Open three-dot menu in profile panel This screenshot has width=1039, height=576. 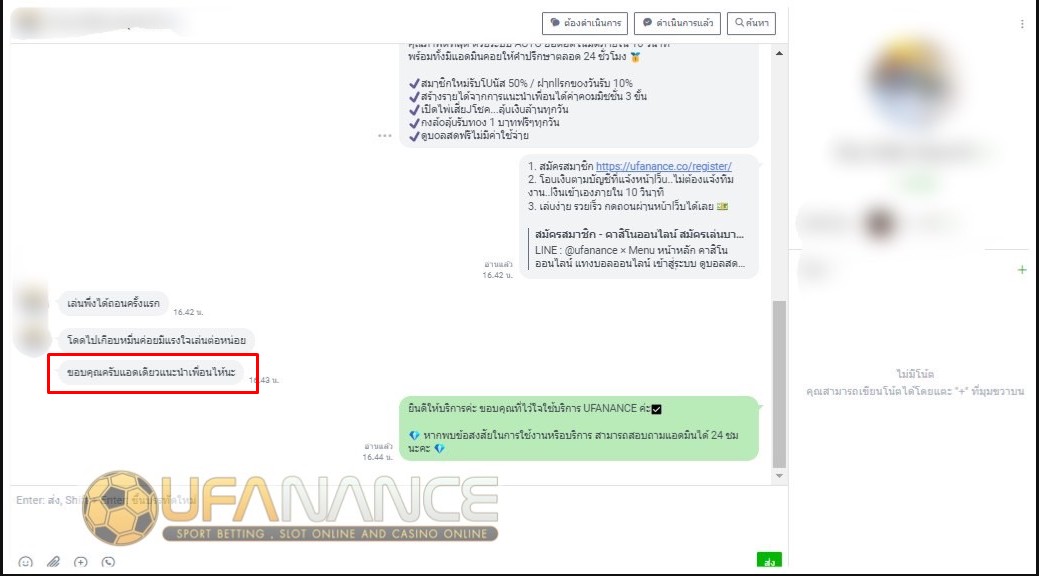tap(1021, 23)
